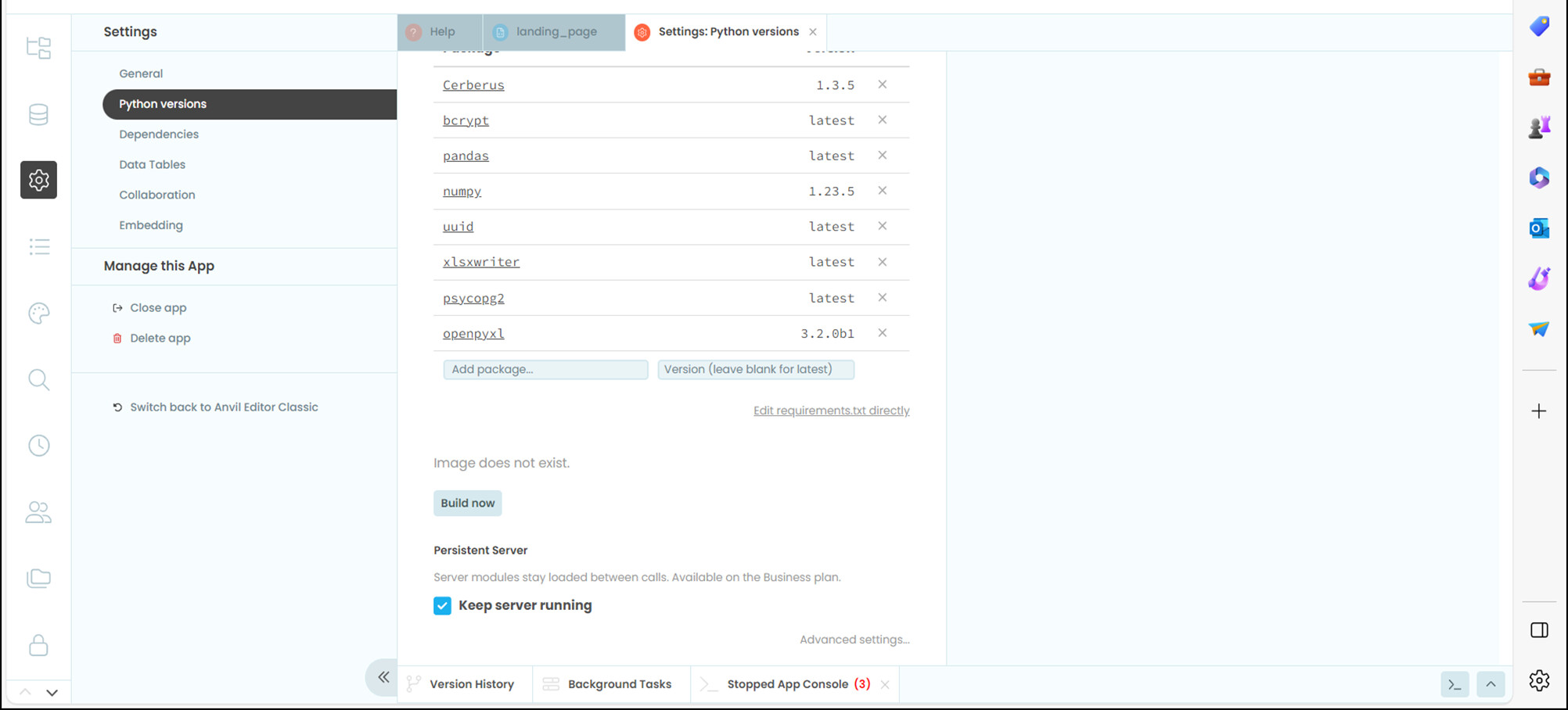Expand the bottom panel chevron up
Viewport: 1568px width, 710px height.
(1491, 684)
